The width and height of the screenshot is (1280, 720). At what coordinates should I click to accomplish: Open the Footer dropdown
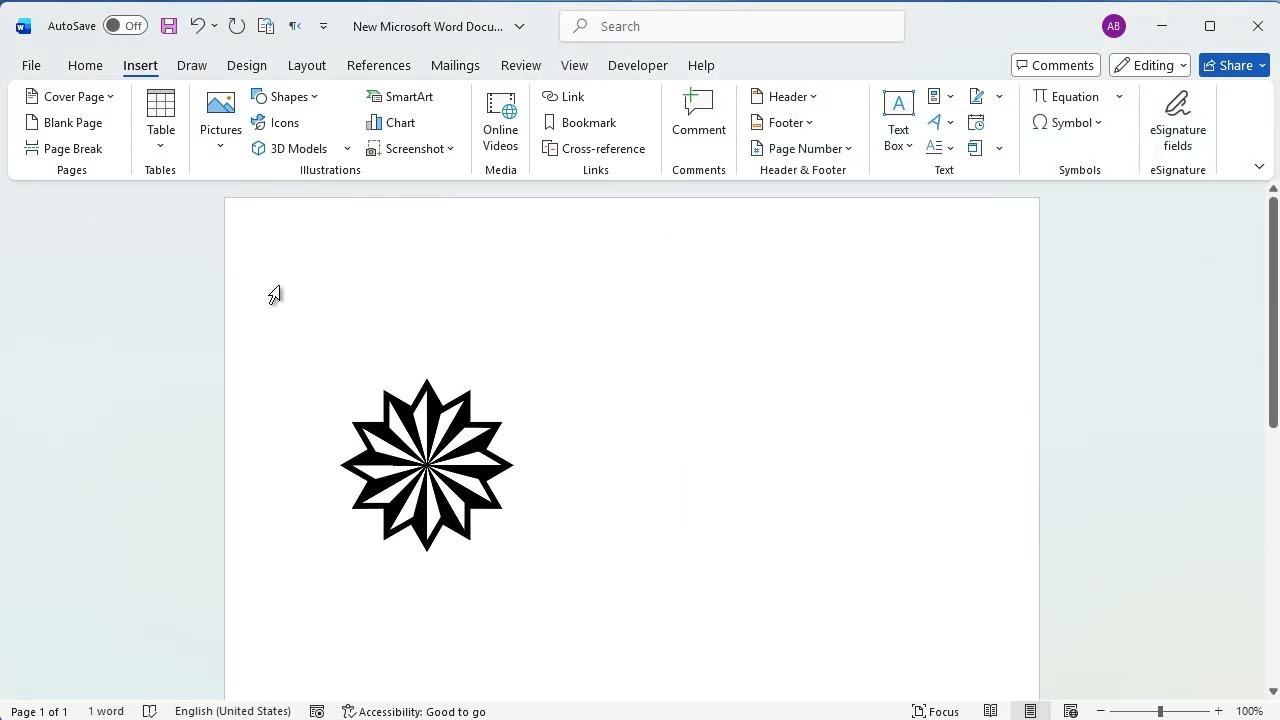809,123
